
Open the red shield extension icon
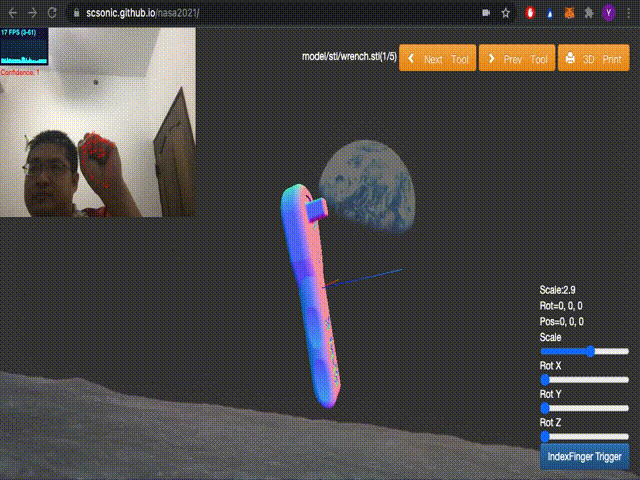530,13
